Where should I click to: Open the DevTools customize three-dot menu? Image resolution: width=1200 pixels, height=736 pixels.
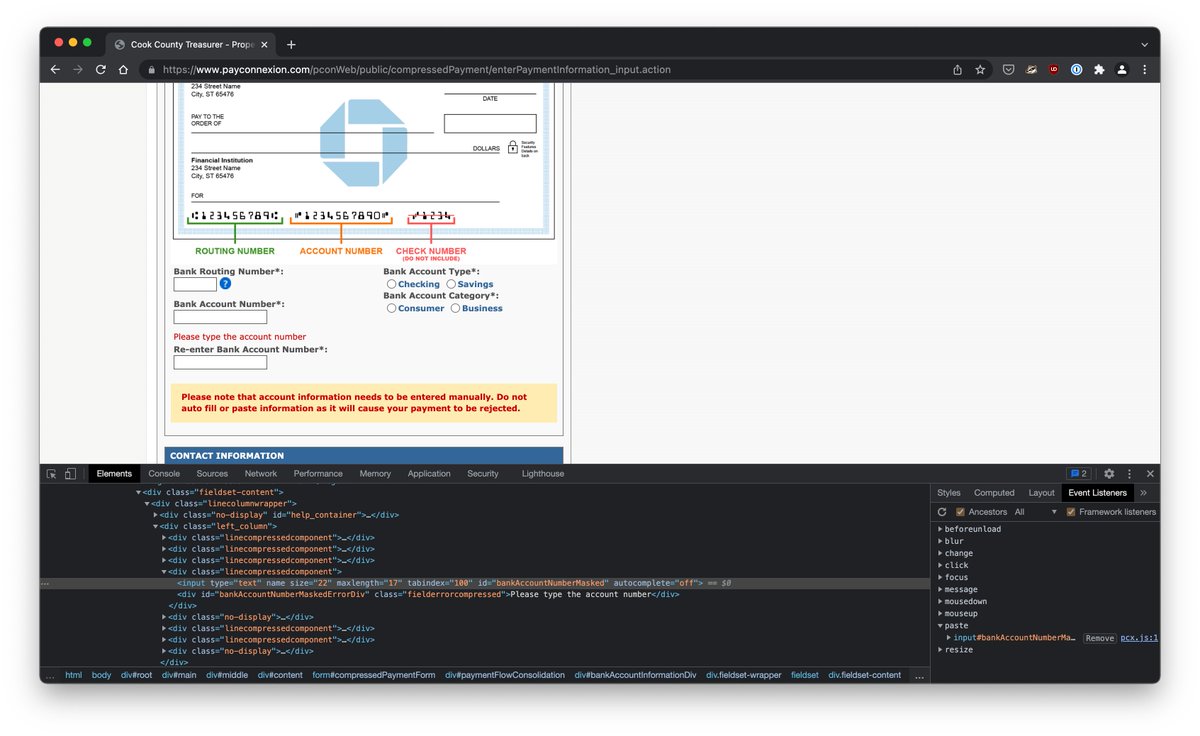coord(1129,474)
